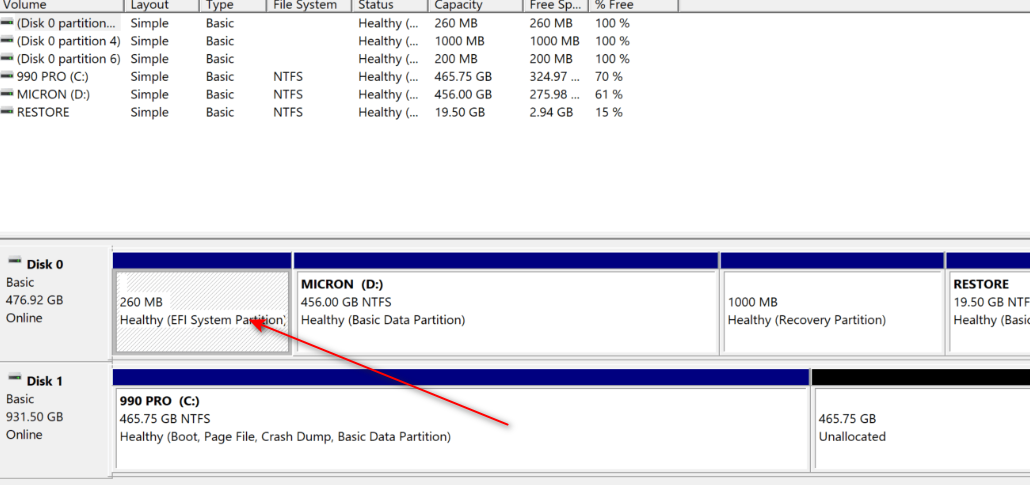Select the 1000 MB Recovery Partition block
Screen dimensions: 1030x485
point(833,312)
